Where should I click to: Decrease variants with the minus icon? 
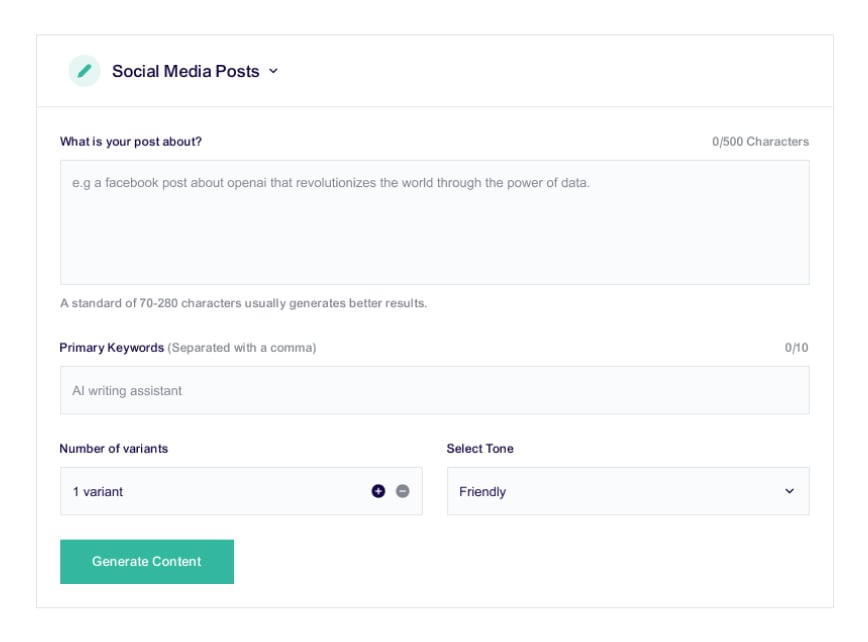403,491
